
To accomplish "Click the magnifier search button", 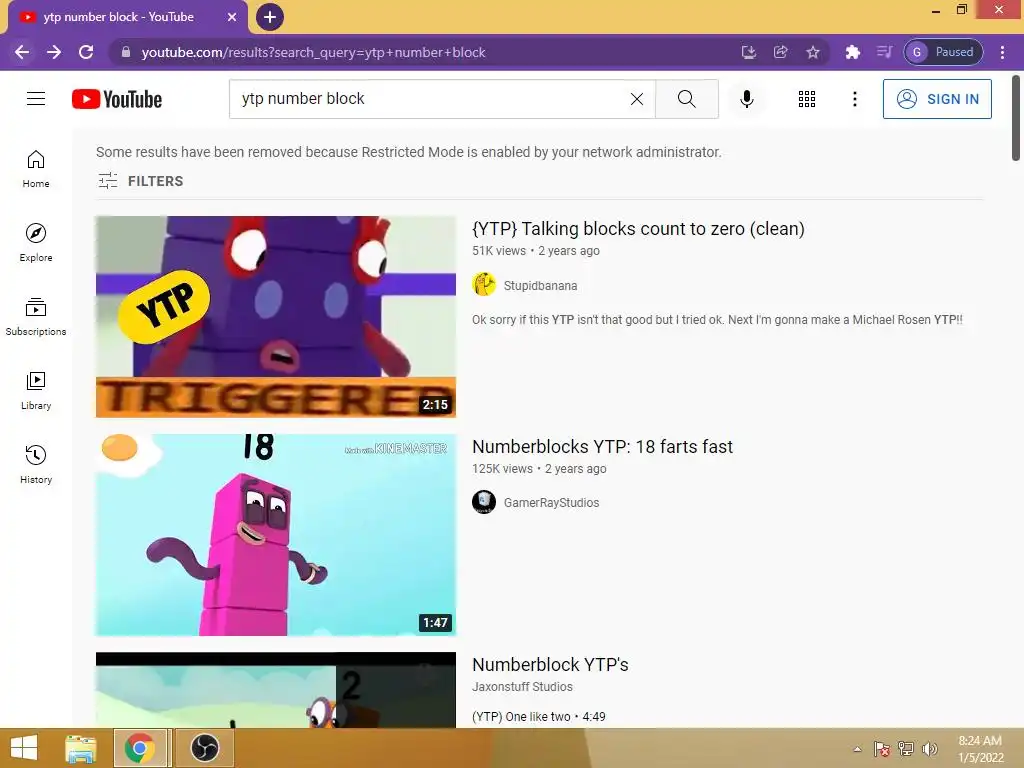I will (x=686, y=99).
